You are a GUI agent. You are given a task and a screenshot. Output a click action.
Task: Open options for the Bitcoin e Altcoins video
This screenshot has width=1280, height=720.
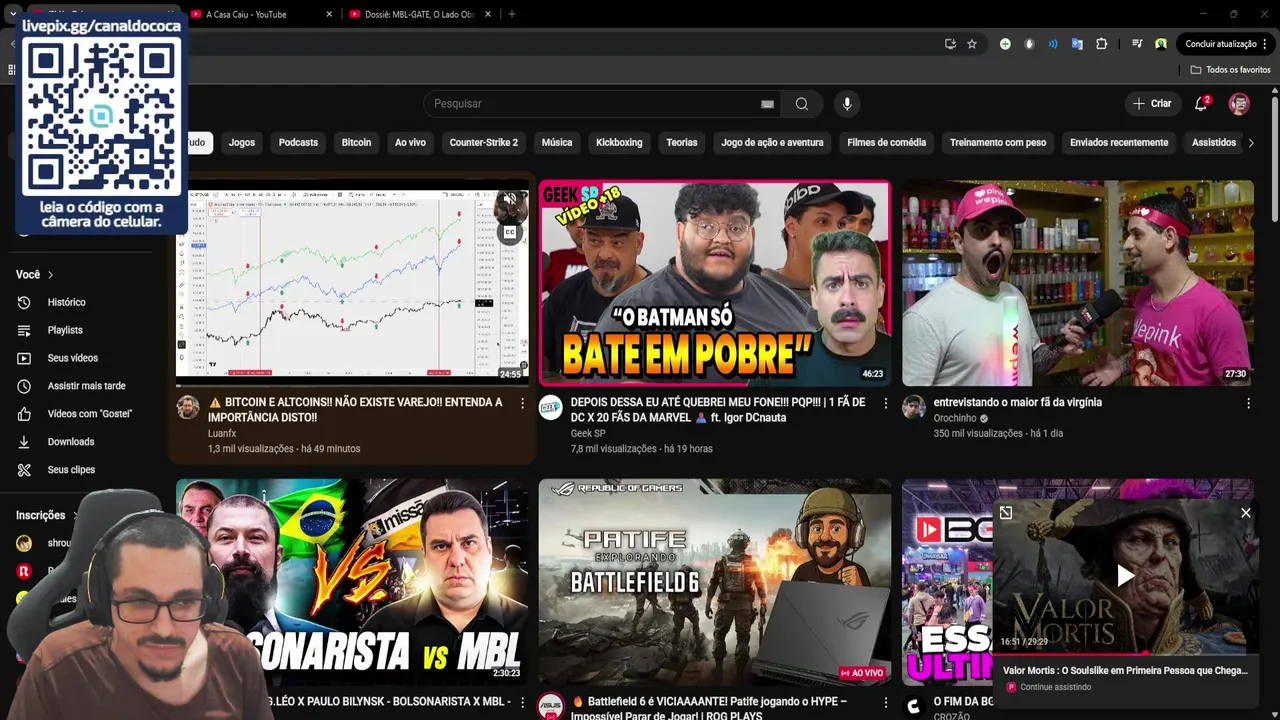pos(522,403)
